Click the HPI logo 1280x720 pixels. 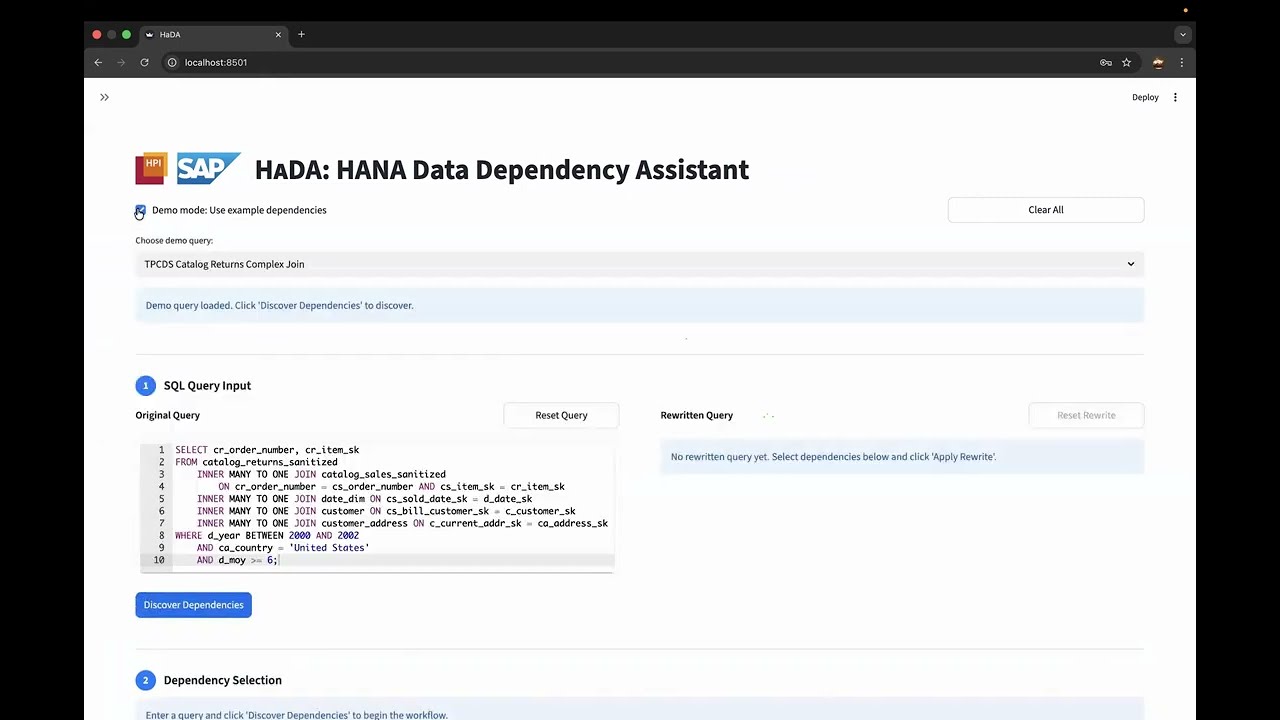[152, 168]
